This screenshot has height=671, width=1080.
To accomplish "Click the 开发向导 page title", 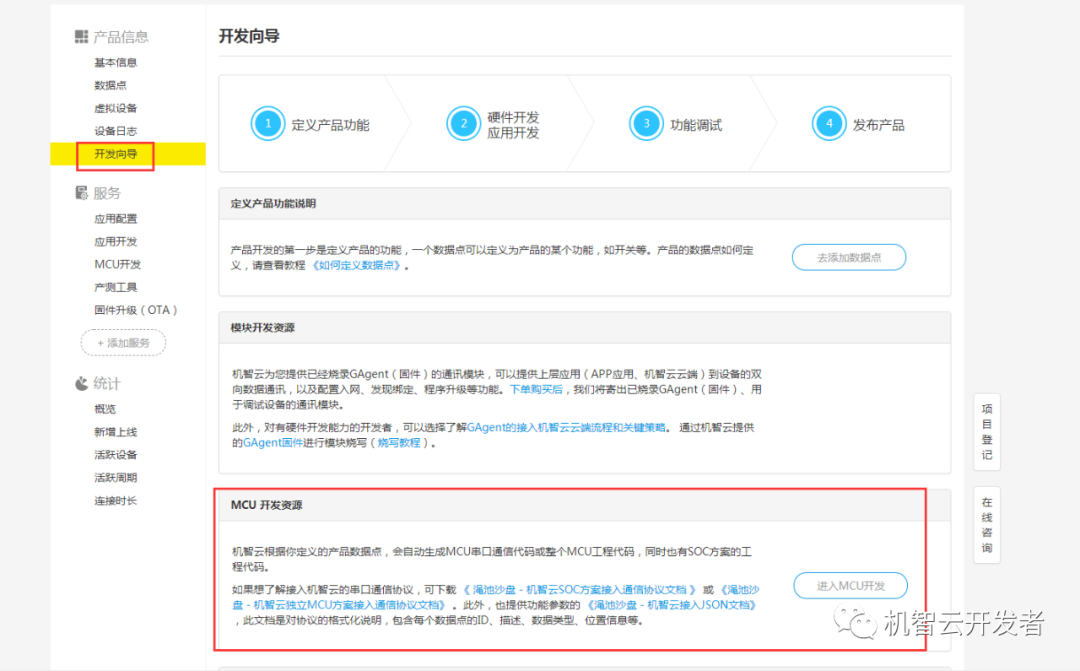I will click(x=249, y=37).
